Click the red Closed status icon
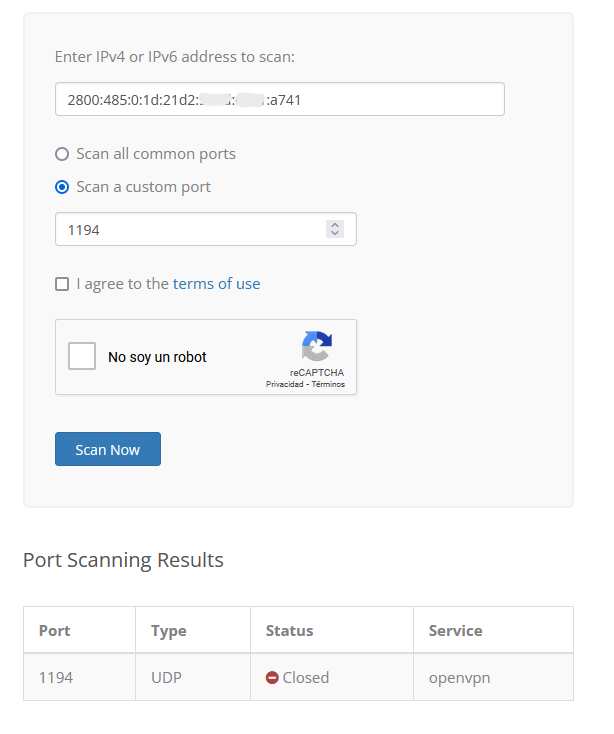This screenshot has width=614, height=734. click(272, 677)
